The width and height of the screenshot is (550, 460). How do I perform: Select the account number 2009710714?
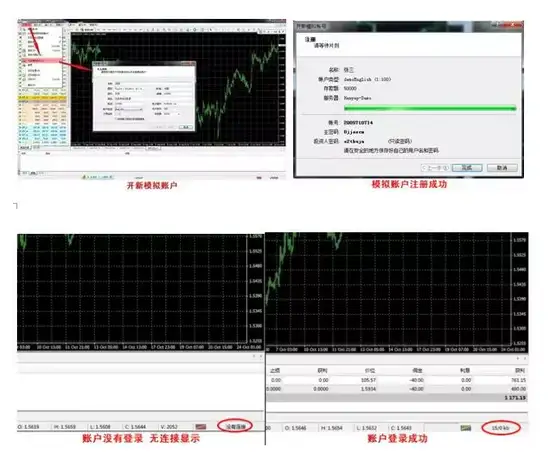[x=358, y=123]
